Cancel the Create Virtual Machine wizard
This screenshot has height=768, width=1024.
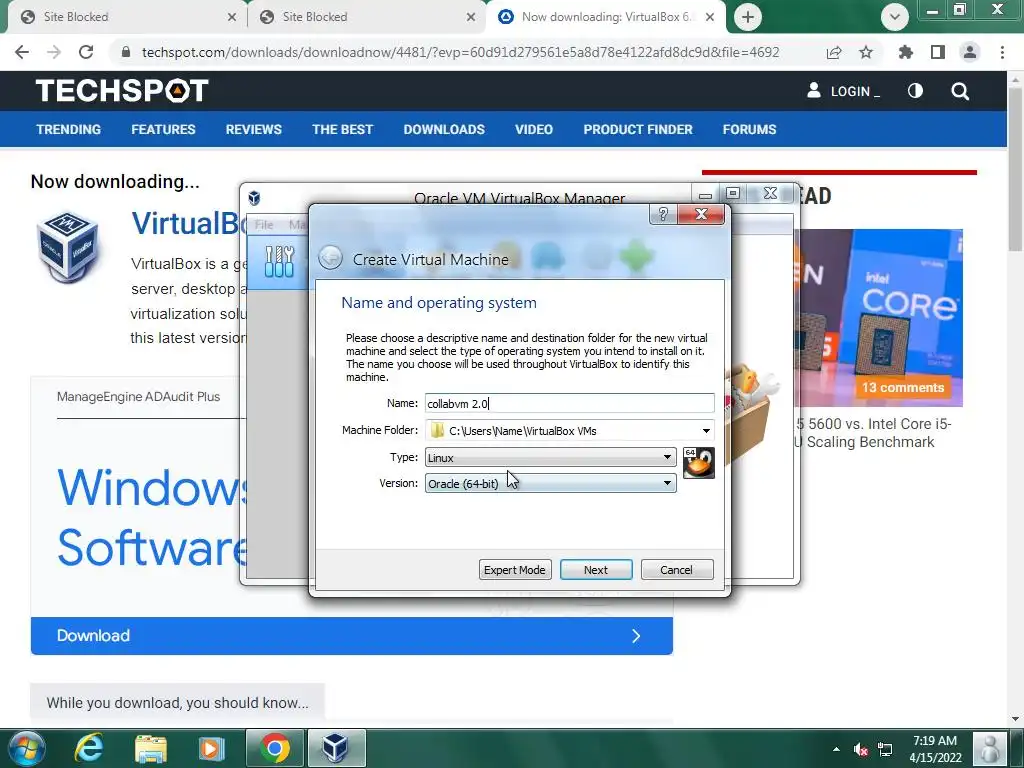[676, 569]
